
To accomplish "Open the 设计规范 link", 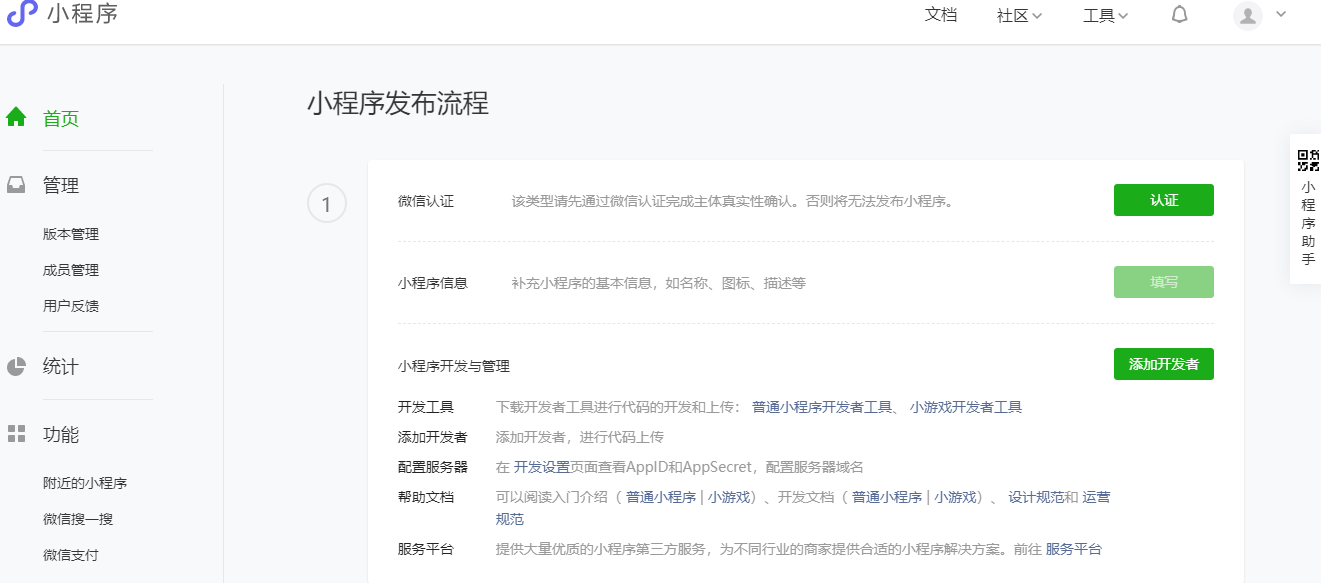I will coord(1036,497).
